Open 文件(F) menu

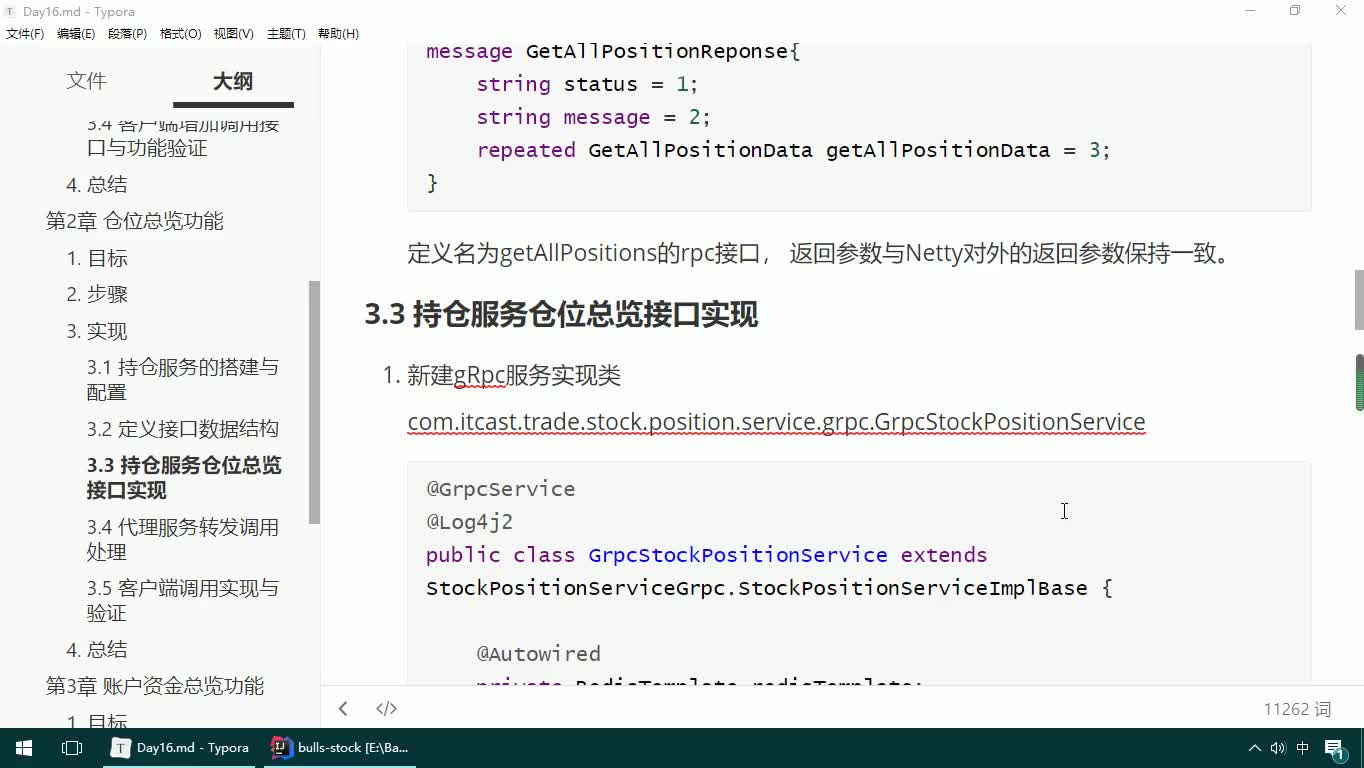[25, 34]
